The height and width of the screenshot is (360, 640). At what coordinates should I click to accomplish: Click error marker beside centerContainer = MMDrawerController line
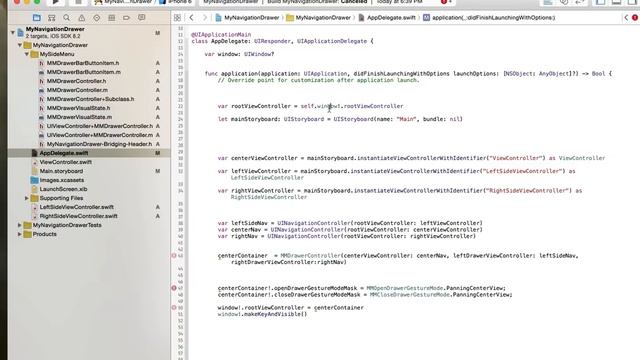click(174, 256)
